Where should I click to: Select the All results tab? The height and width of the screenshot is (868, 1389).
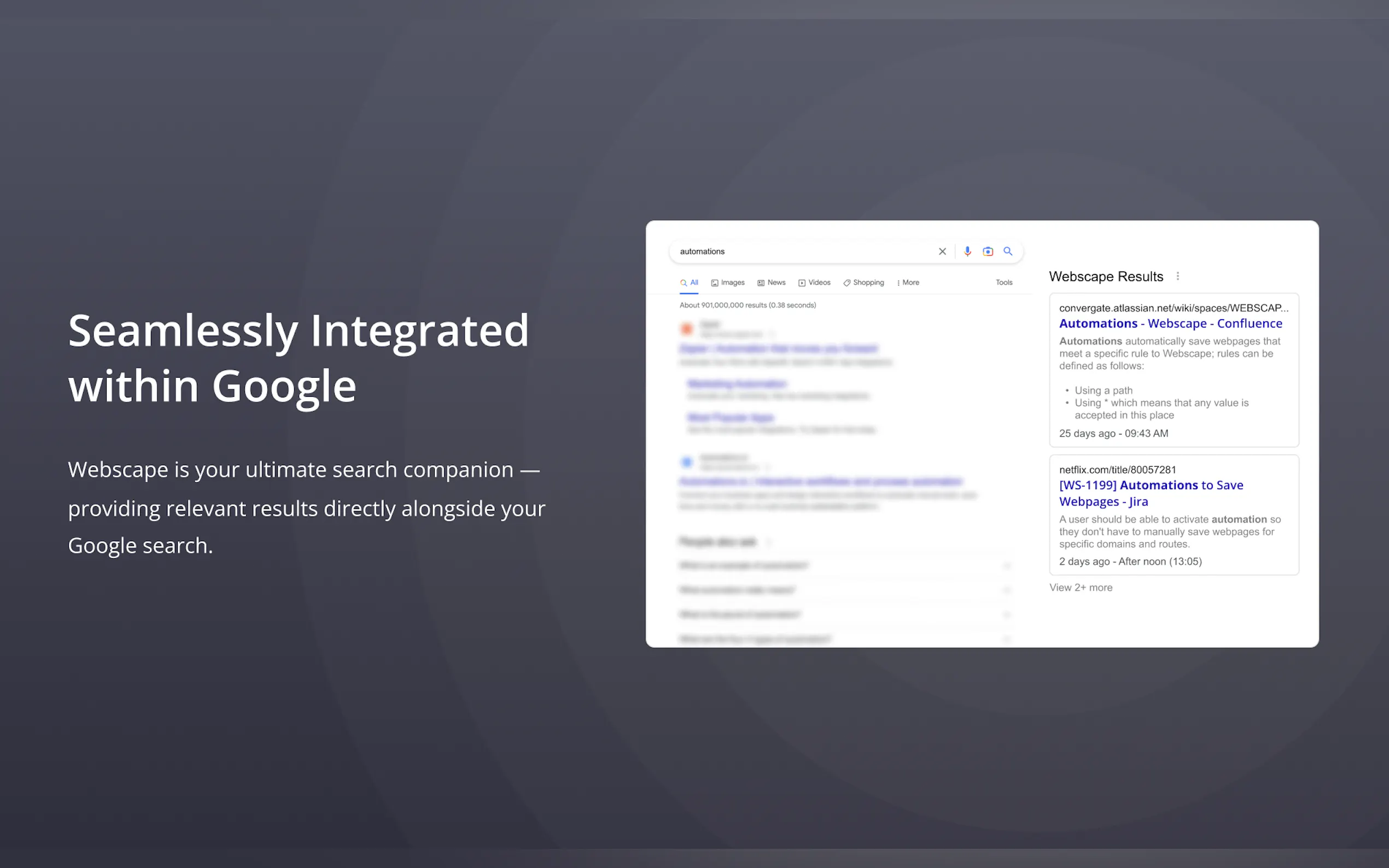(x=689, y=283)
